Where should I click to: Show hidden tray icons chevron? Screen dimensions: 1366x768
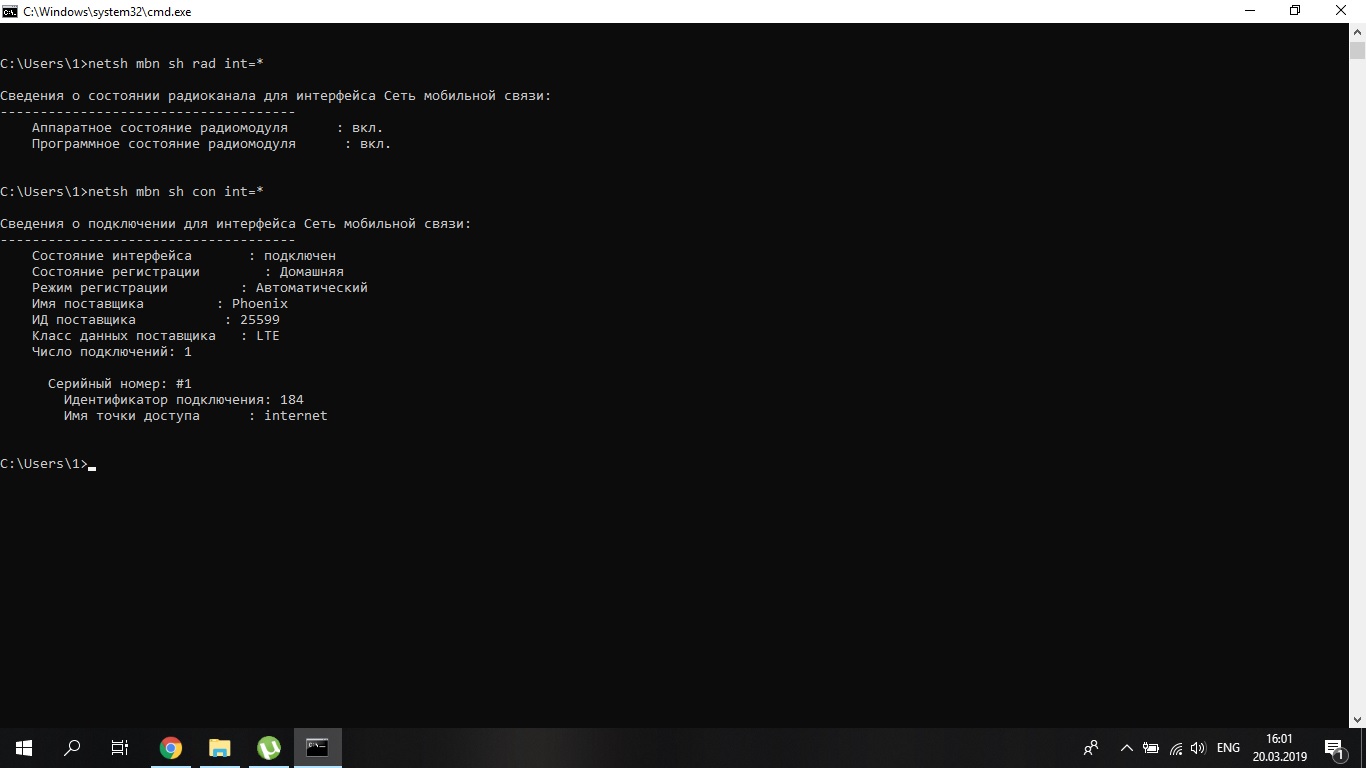pyautogui.click(x=1127, y=748)
